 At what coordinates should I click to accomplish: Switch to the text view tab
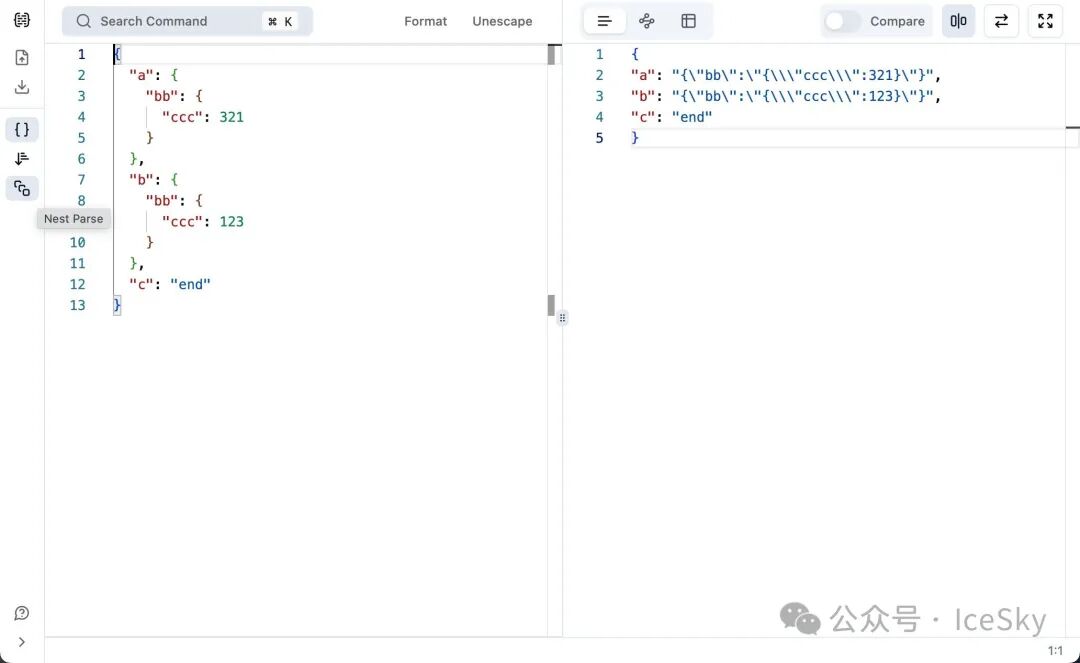click(604, 21)
